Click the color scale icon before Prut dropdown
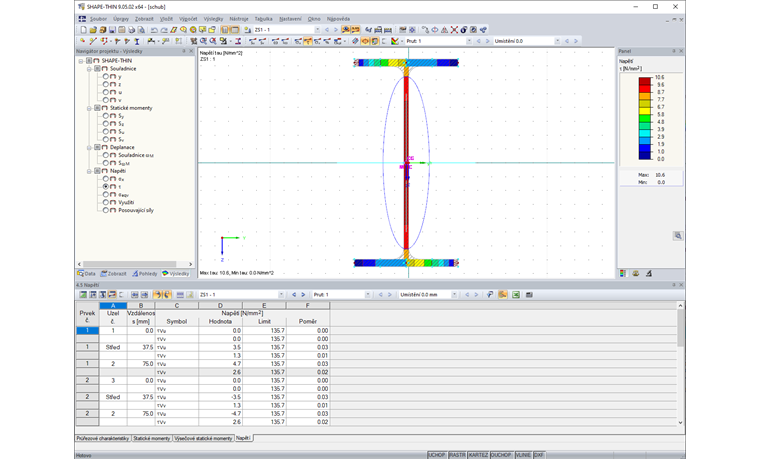The width and height of the screenshot is (760, 459). [x=394, y=41]
